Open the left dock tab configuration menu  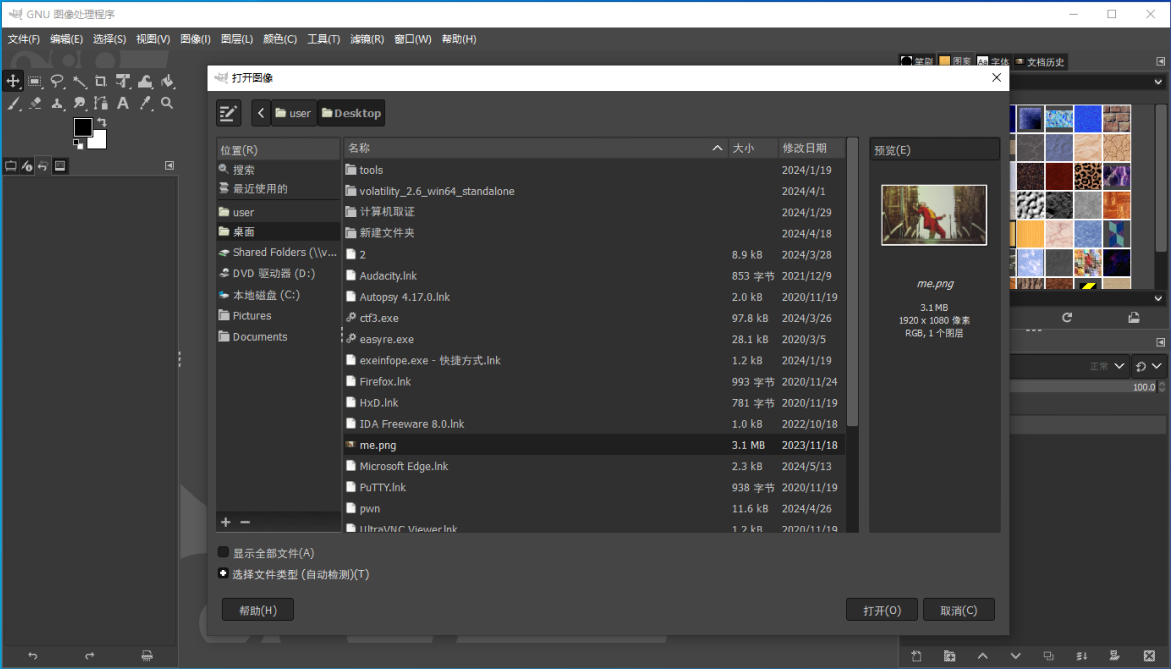click(170, 166)
